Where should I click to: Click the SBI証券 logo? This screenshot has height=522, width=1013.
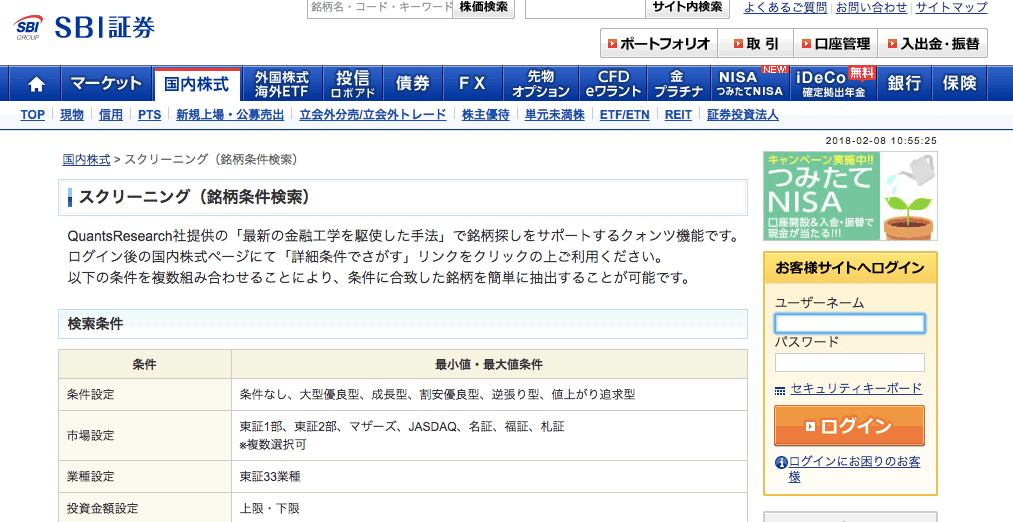[85, 27]
